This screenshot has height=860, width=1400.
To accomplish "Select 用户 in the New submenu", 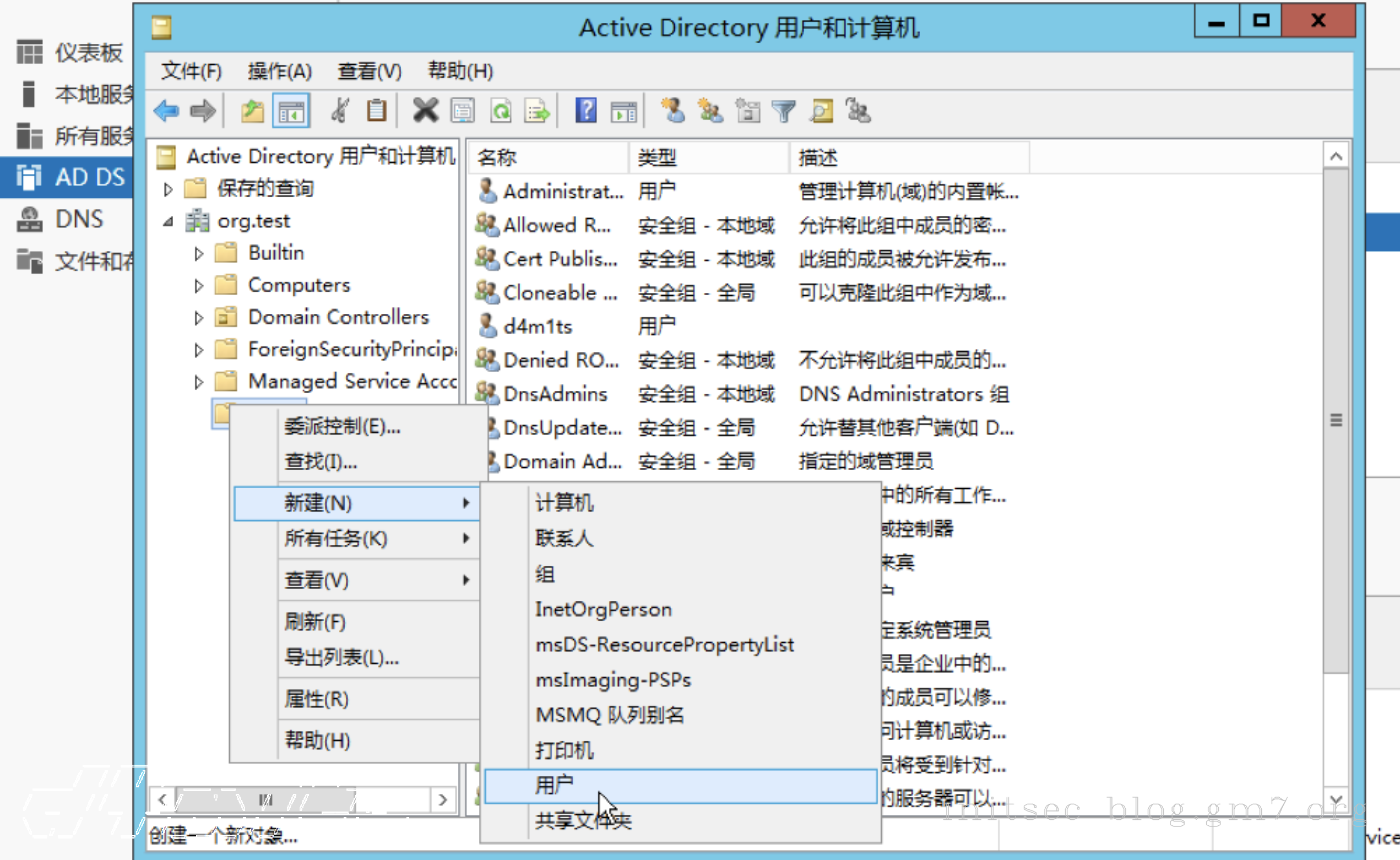I will point(555,786).
